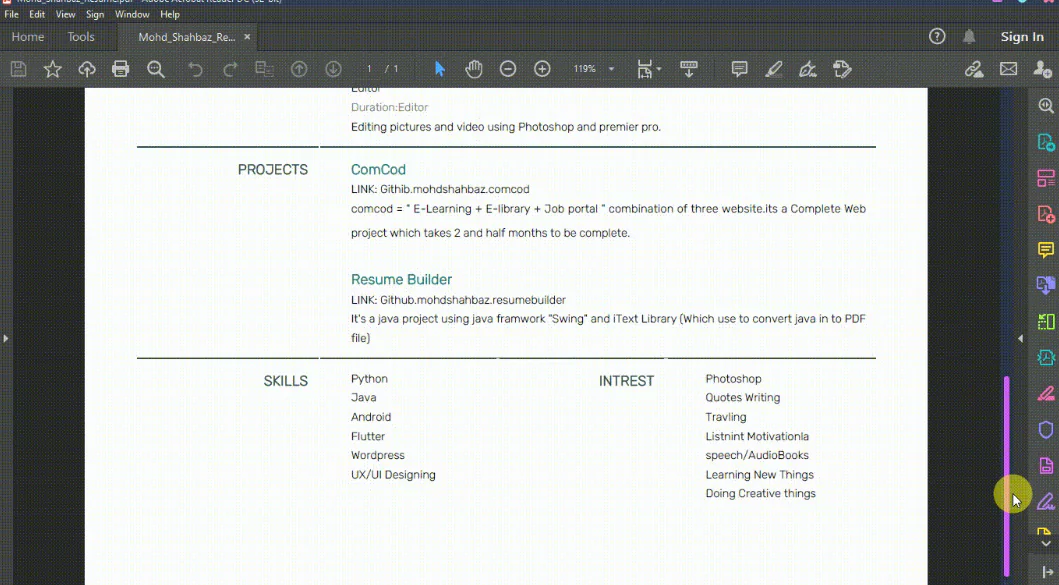This screenshot has height=585, width=1059.
Task: Click the Save file icon
Action: tap(18, 69)
